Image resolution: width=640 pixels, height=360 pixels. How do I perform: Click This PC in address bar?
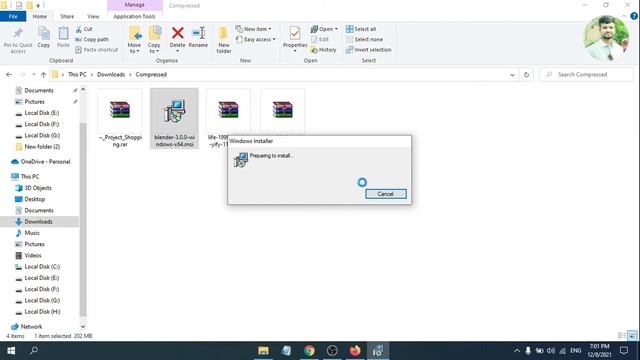[x=77, y=75]
